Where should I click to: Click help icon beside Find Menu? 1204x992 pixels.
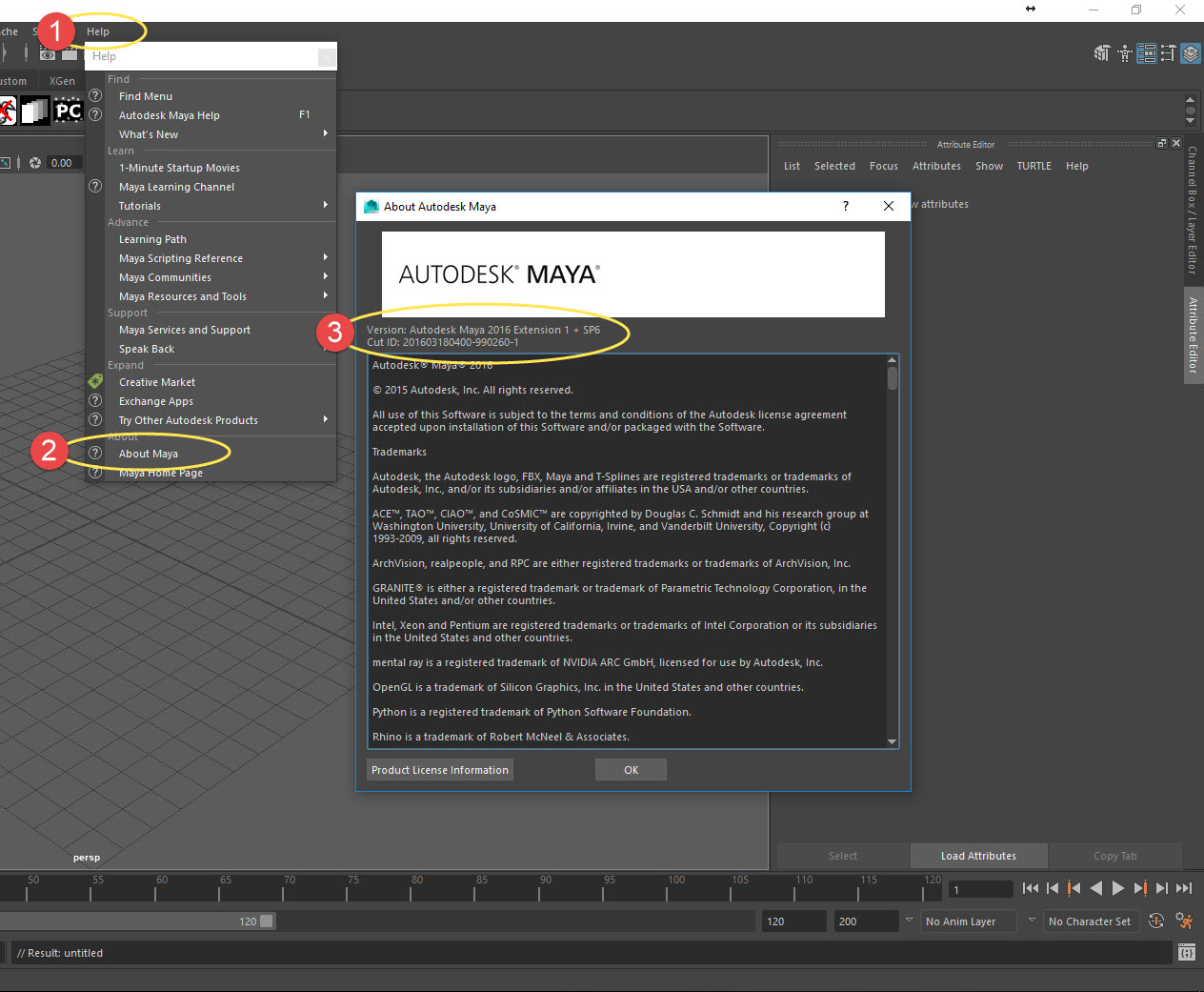tap(95, 95)
